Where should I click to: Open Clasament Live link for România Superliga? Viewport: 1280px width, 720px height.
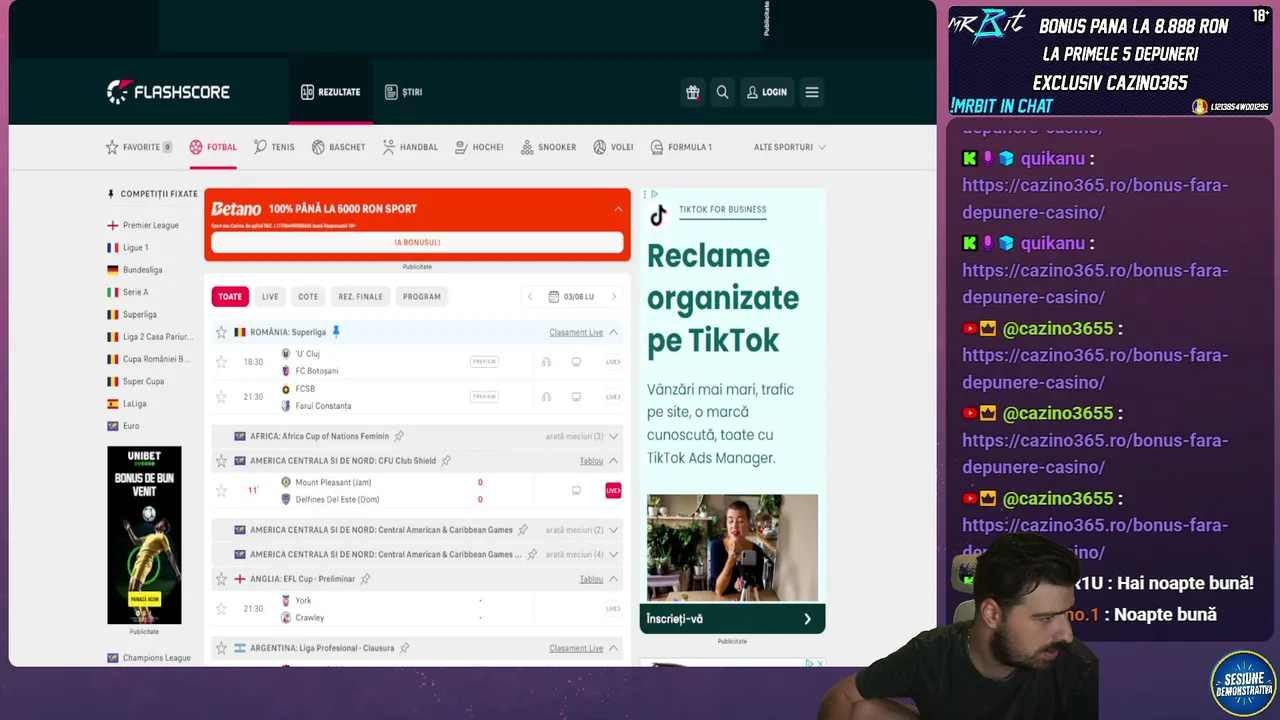point(576,332)
